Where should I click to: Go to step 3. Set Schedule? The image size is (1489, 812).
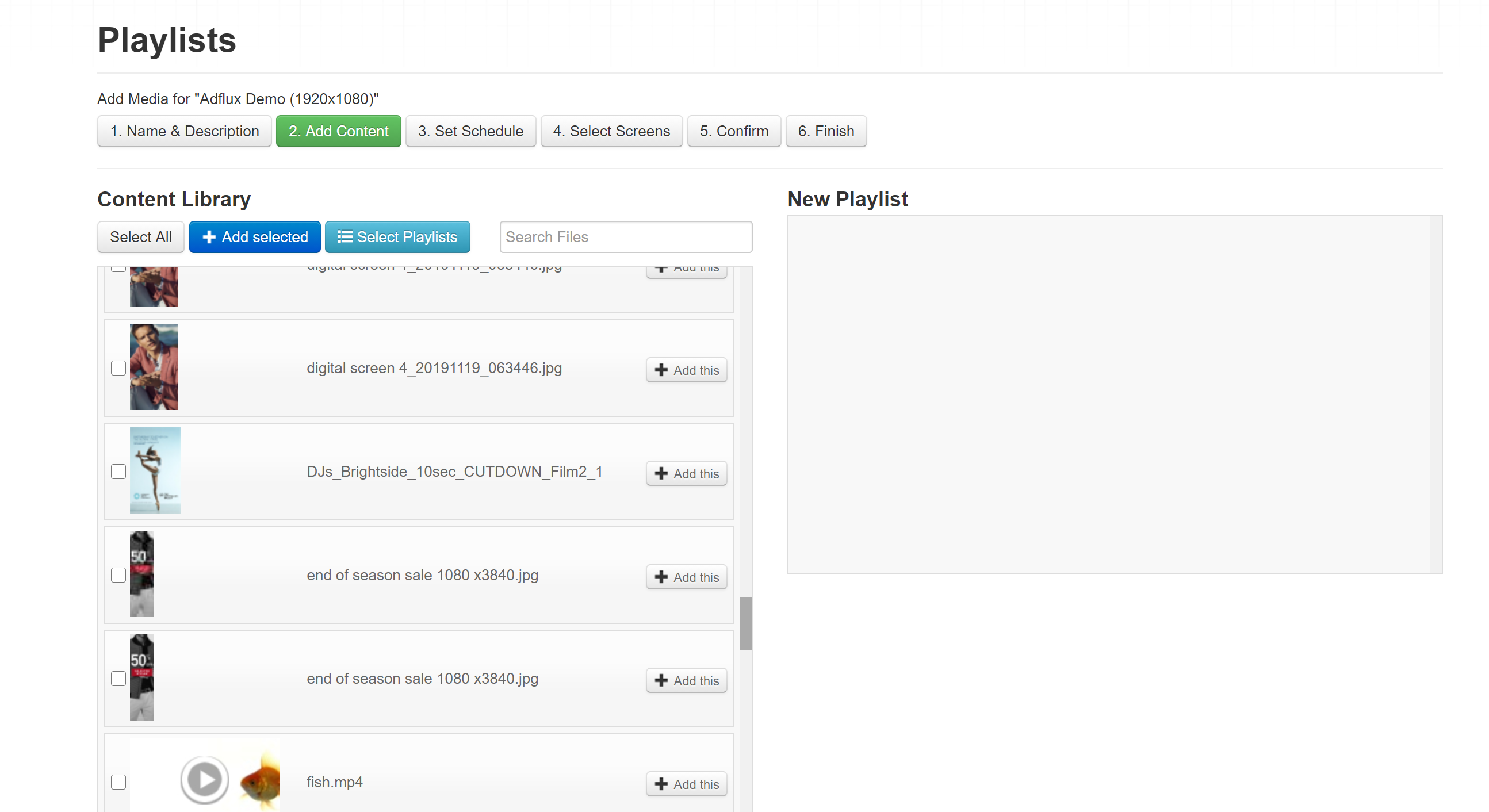(x=470, y=131)
